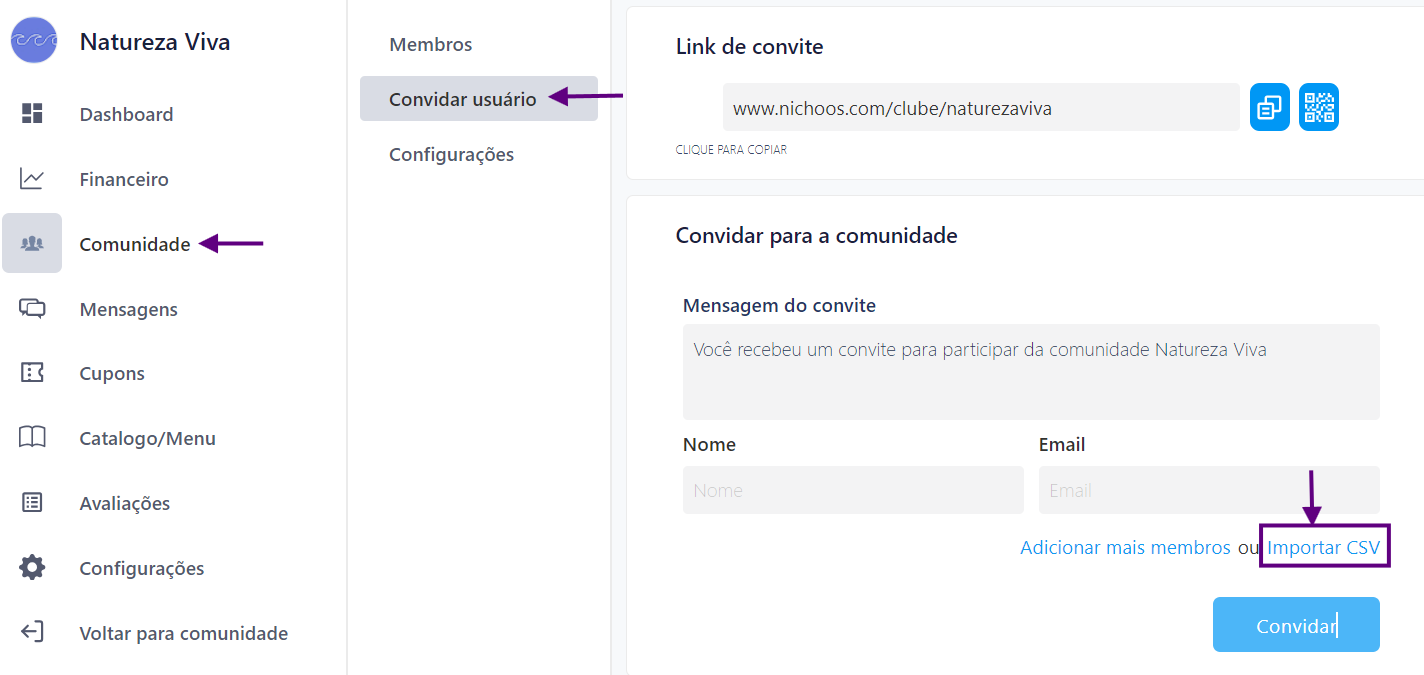
Task: Open Avaliações menu label
Action: (x=125, y=503)
